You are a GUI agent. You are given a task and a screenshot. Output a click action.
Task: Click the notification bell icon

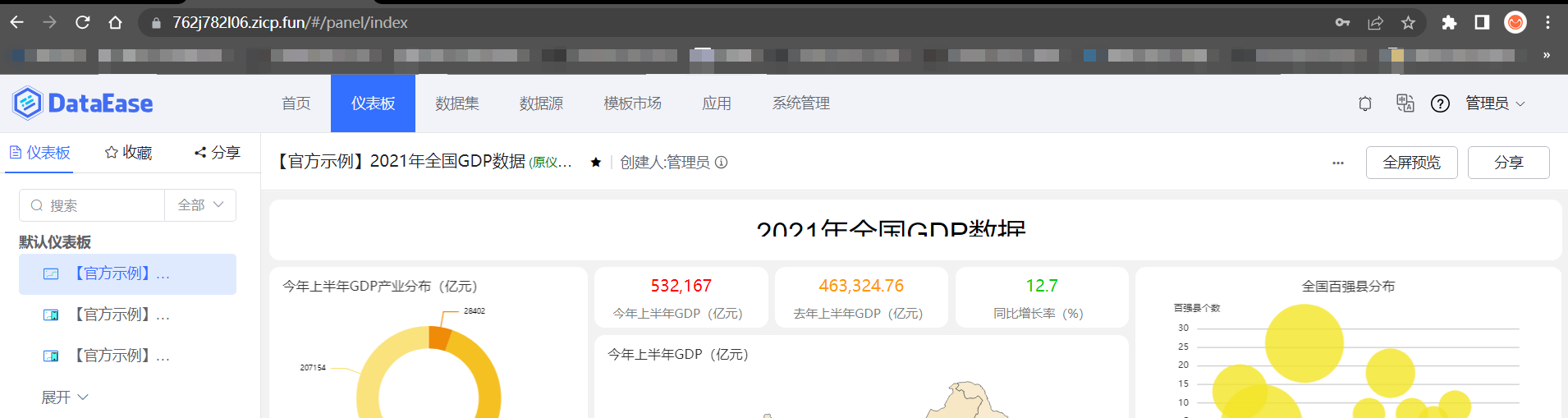[x=1365, y=103]
